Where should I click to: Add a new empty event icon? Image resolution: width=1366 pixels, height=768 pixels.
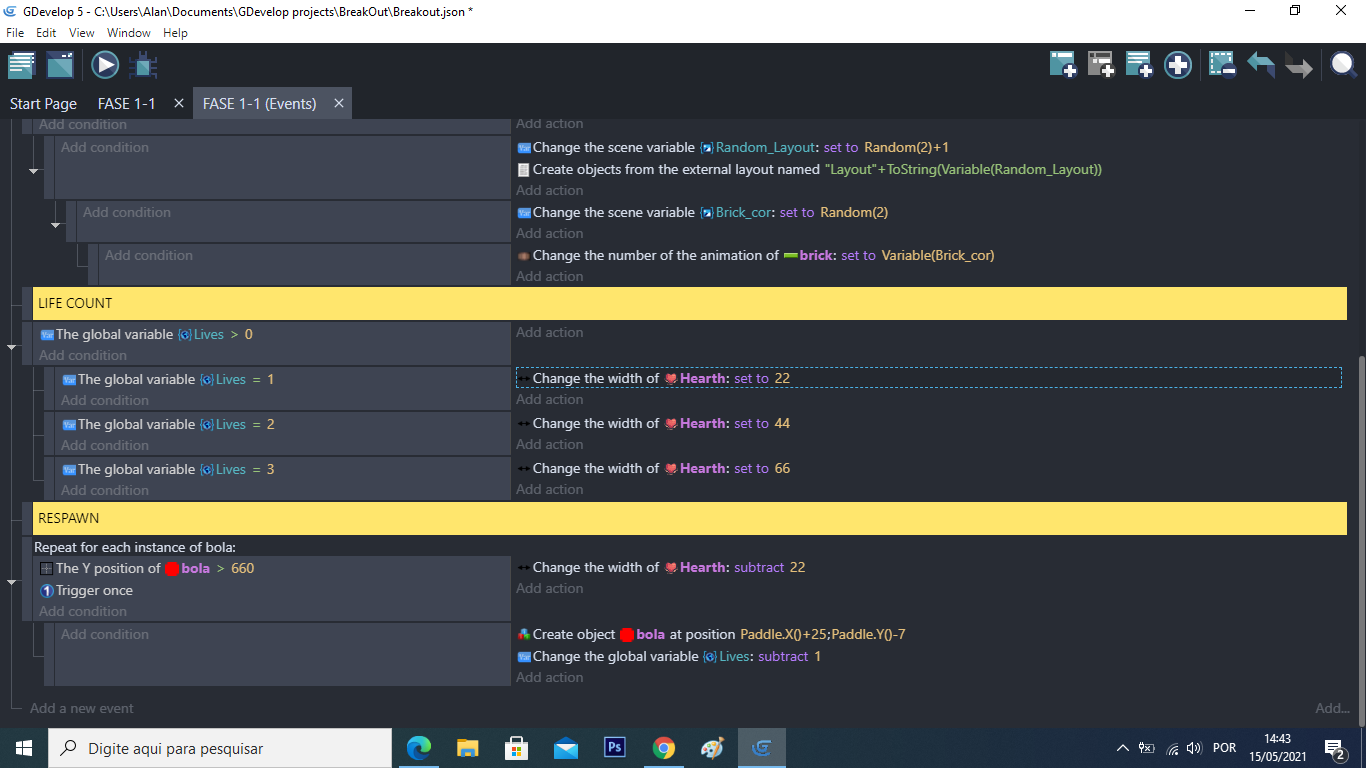pos(1062,65)
